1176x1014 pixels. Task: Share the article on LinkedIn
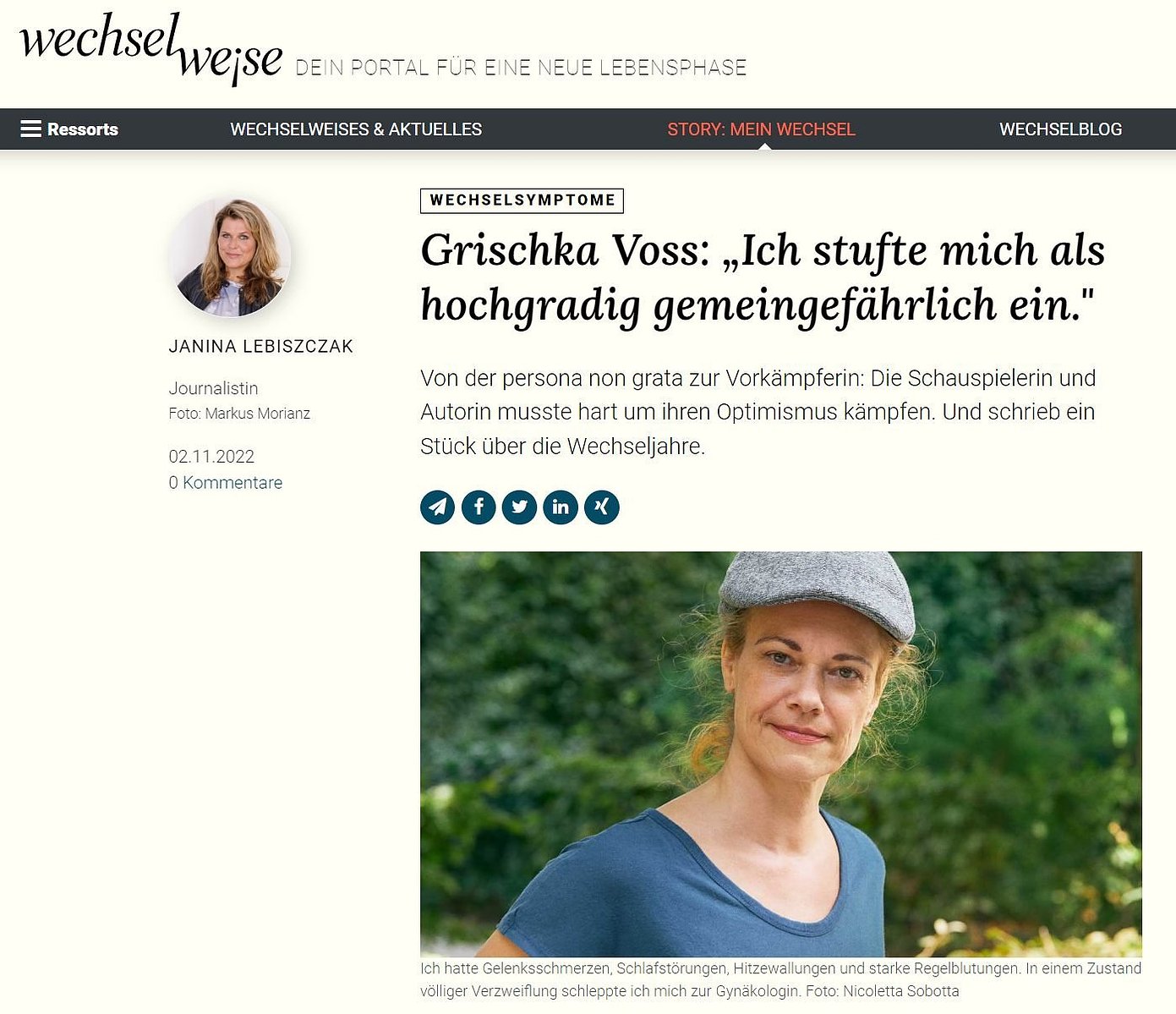(561, 507)
